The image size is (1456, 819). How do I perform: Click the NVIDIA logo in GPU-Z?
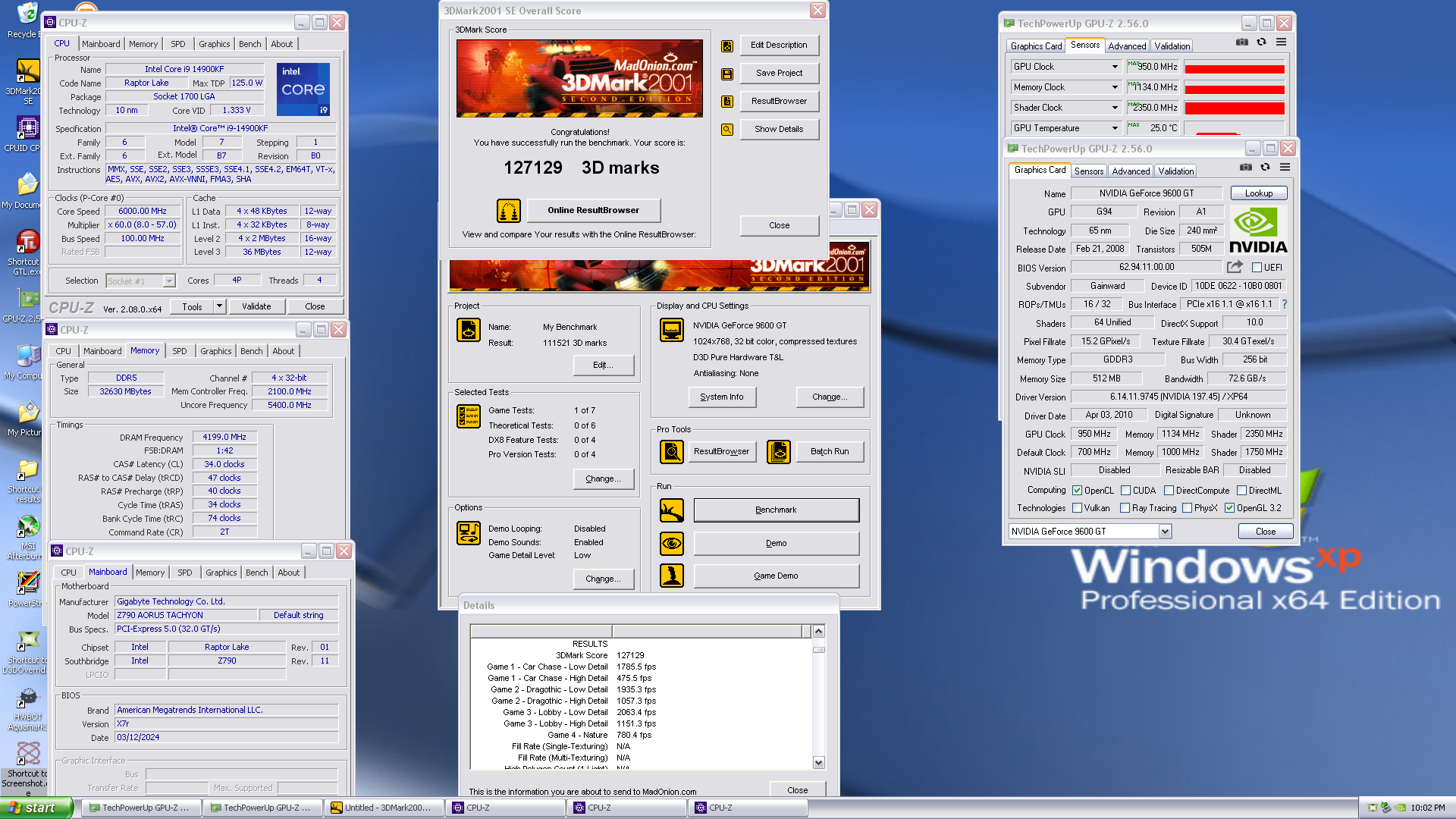1258,230
